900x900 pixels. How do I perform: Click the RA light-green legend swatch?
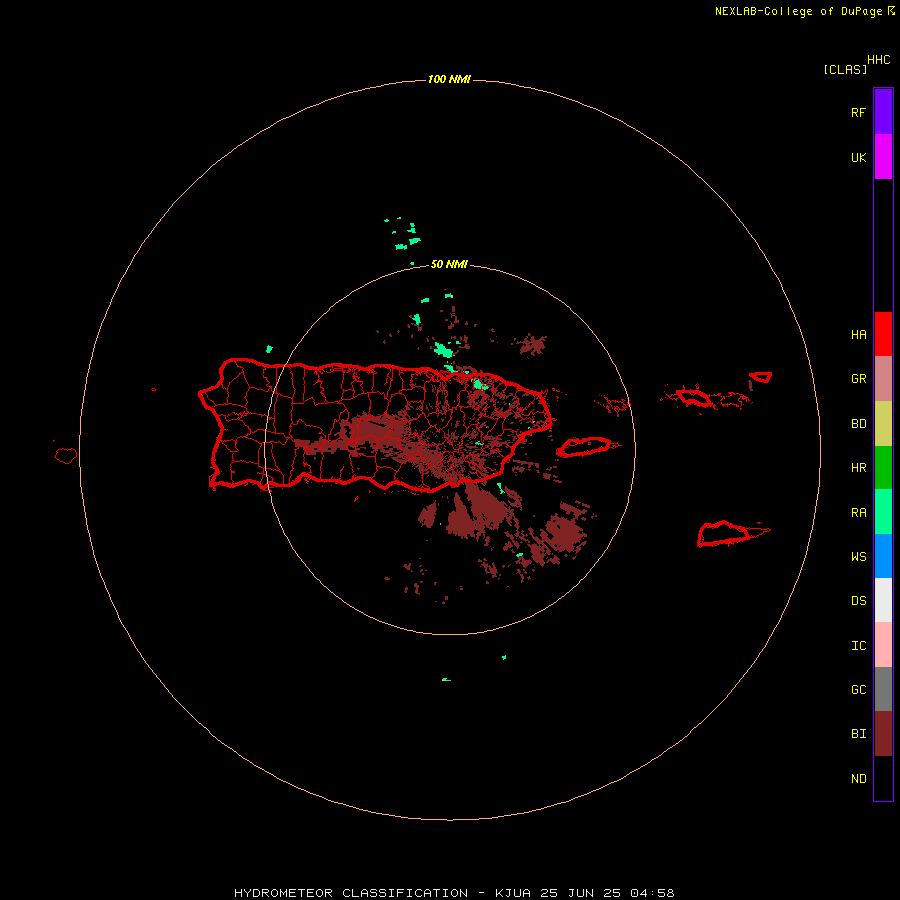click(x=883, y=512)
